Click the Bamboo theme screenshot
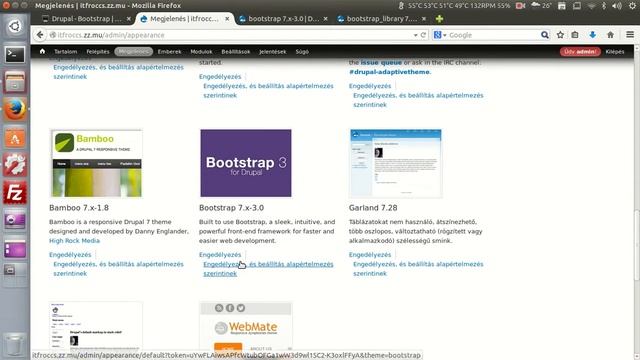Image resolution: width=640 pixels, height=360 pixels. (96, 163)
